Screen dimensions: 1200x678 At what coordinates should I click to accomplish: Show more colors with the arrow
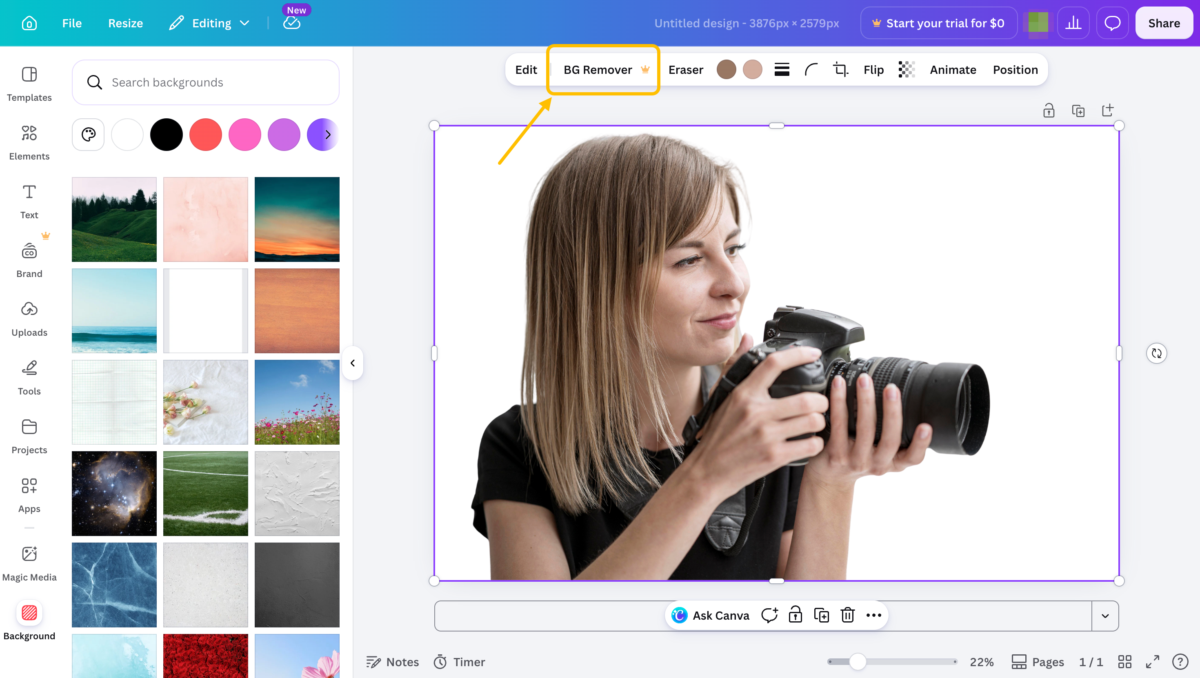tap(327, 134)
